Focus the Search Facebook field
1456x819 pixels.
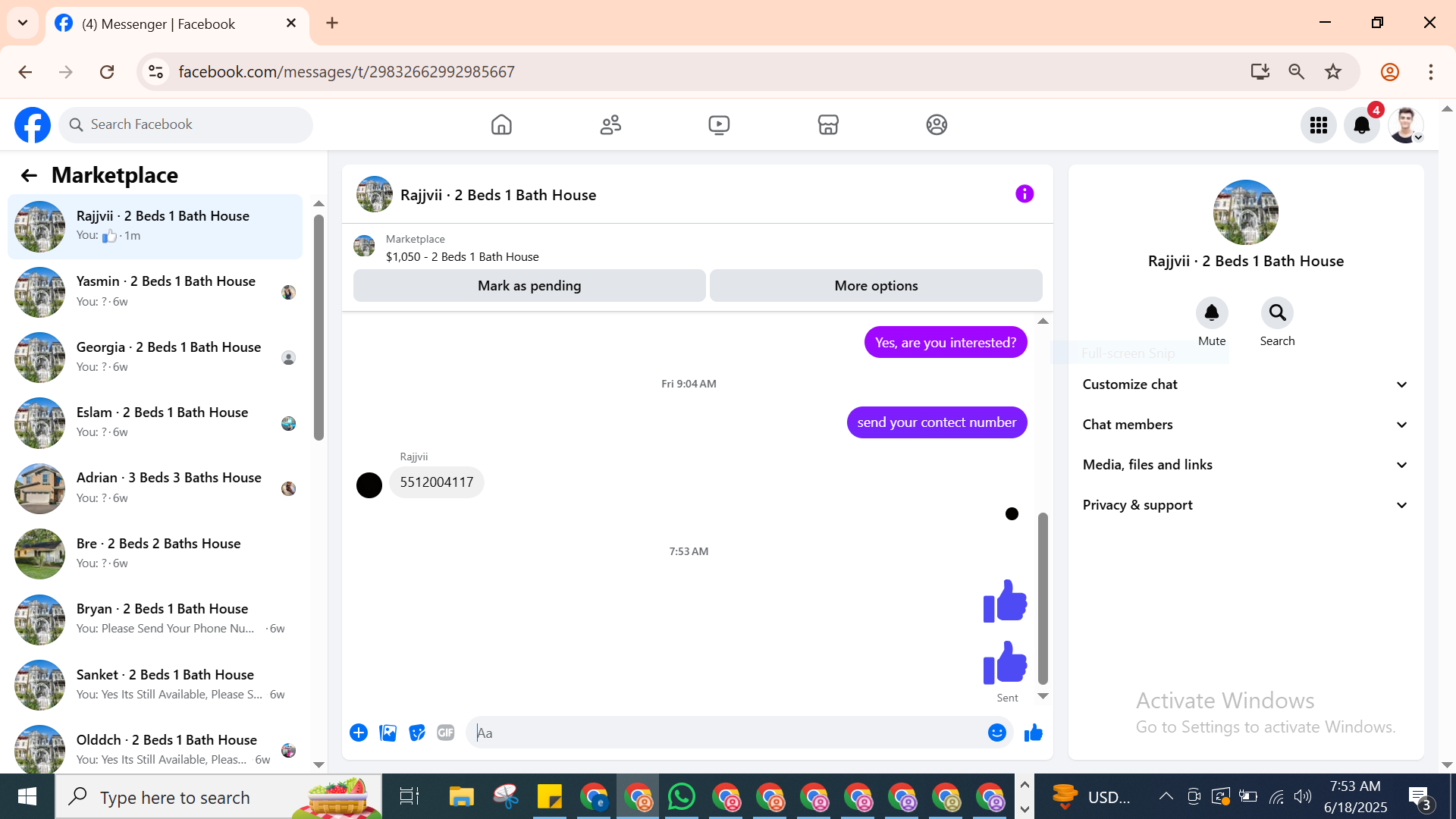[186, 124]
